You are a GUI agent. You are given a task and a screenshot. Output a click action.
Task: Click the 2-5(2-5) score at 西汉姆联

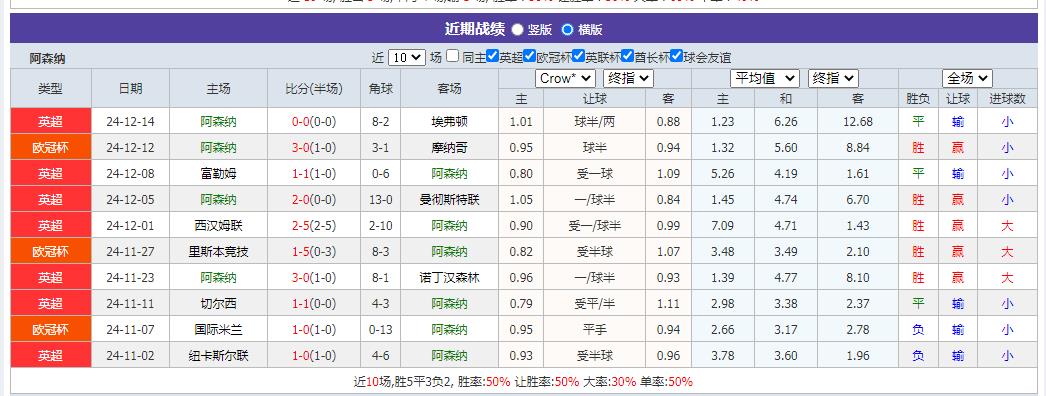[x=314, y=225]
